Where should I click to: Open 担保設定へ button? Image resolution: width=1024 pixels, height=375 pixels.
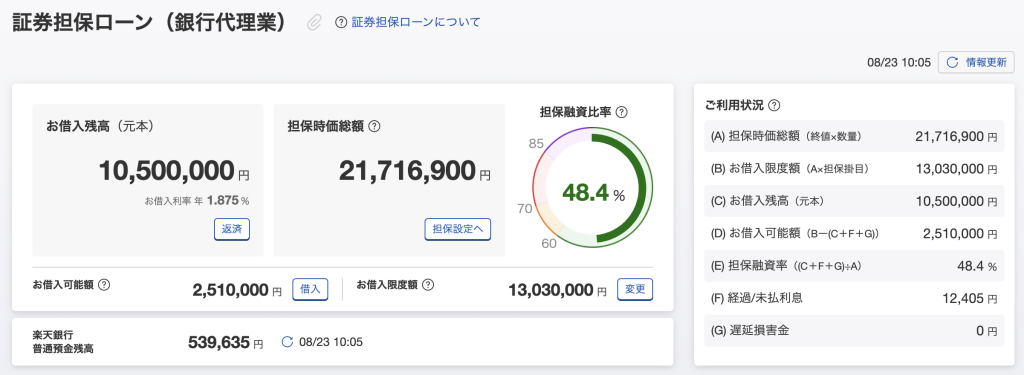pos(458,229)
